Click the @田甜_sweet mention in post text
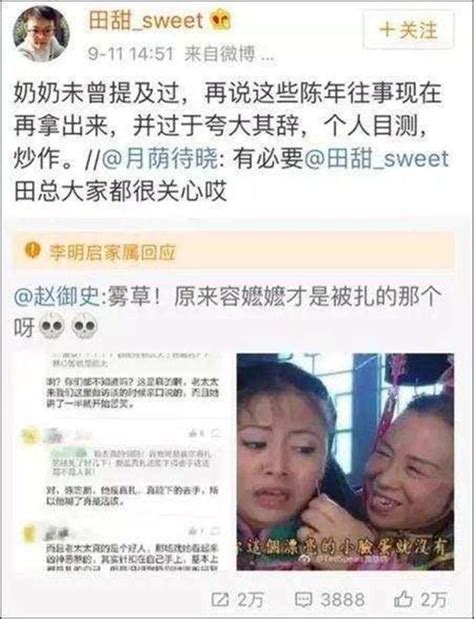 coord(375,159)
